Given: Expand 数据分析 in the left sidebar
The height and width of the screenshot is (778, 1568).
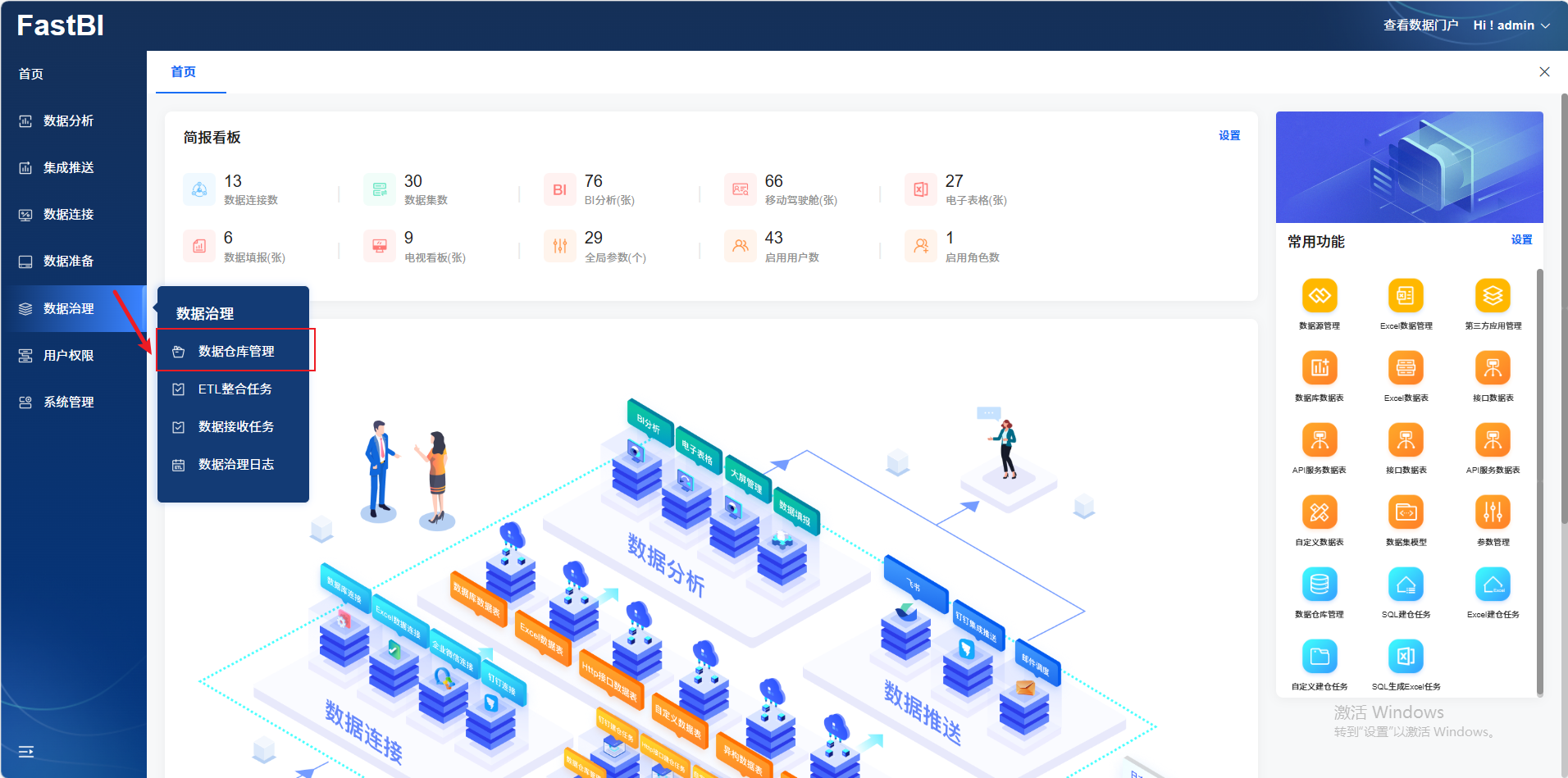Looking at the screenshot, I should coord(69,121).
